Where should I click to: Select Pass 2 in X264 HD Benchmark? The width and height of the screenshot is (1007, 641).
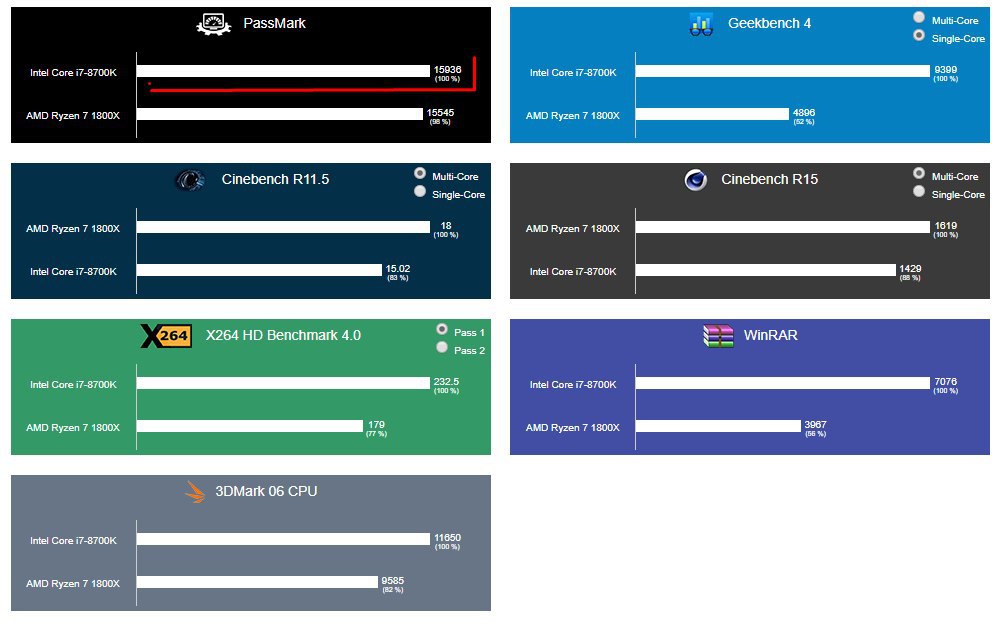tap(442, 347)
